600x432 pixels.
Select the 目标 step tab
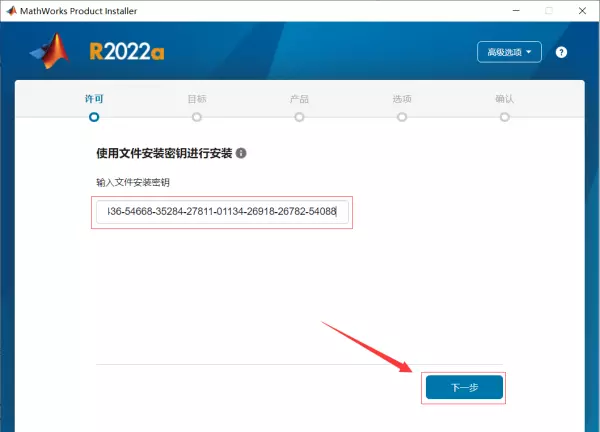(197, 99)
